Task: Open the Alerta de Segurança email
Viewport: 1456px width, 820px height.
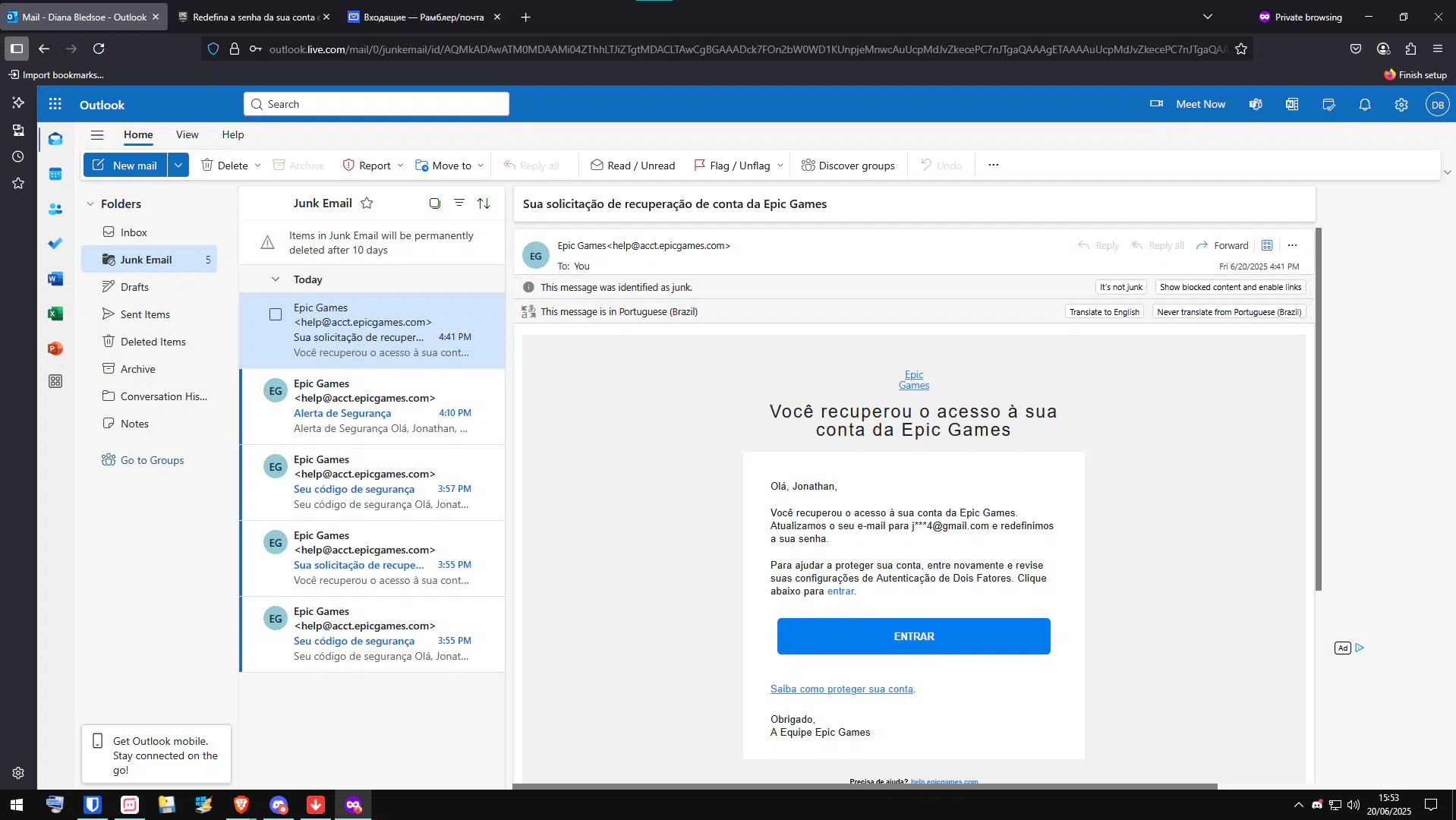Action: click(x=373, y=406)
